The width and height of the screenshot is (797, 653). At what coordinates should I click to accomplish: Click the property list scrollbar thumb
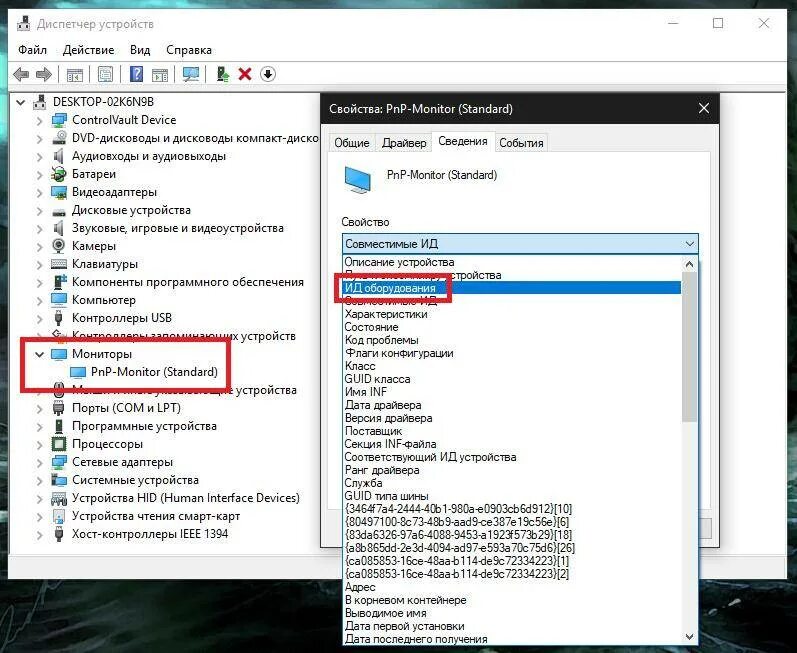[x=689, y=347]
